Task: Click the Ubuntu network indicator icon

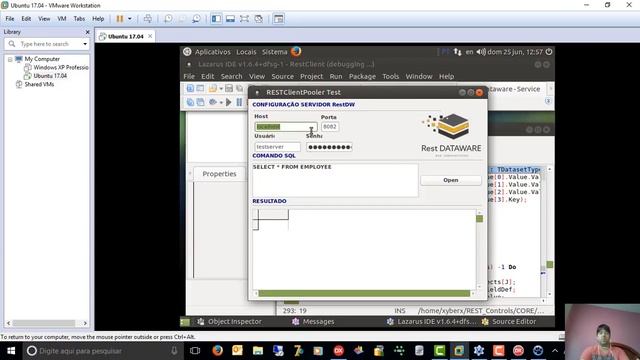Action: tap(458, 52)
